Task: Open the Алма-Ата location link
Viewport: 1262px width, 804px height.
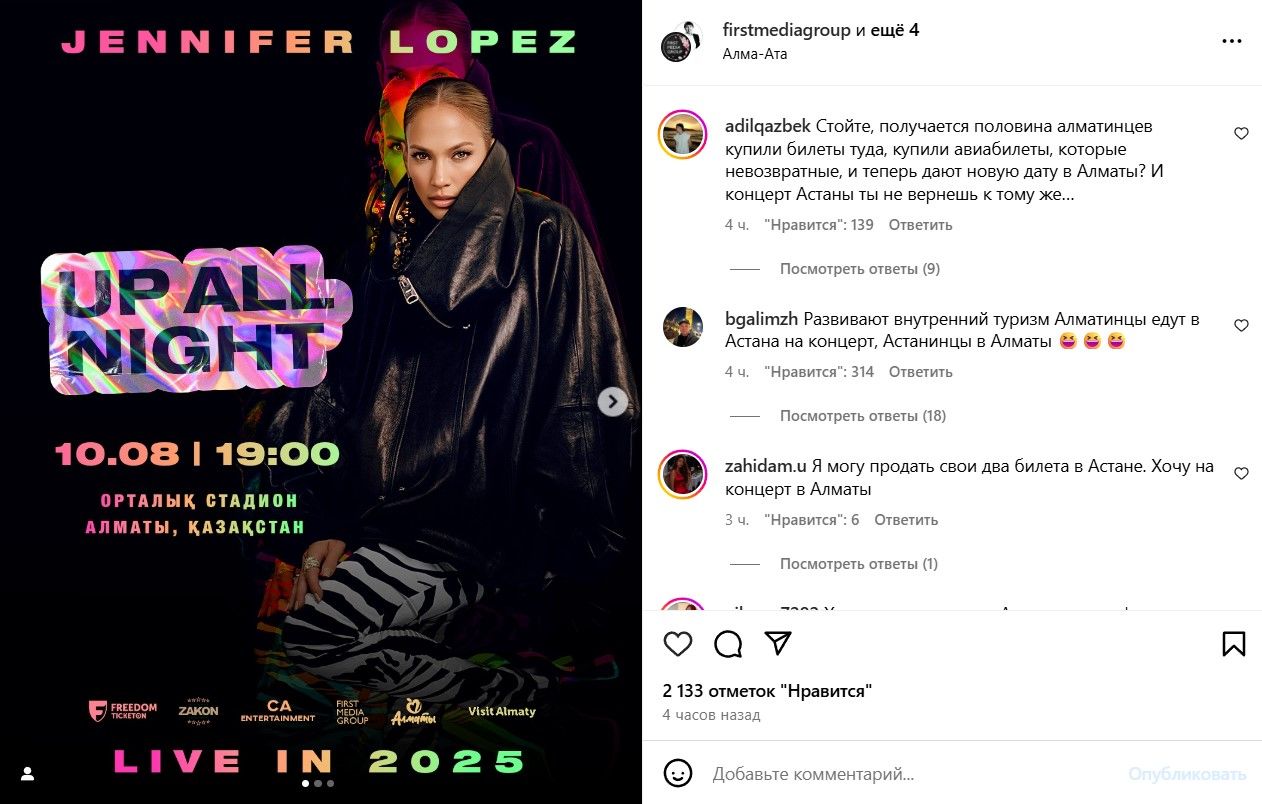Action: click(x=755, y=54)
